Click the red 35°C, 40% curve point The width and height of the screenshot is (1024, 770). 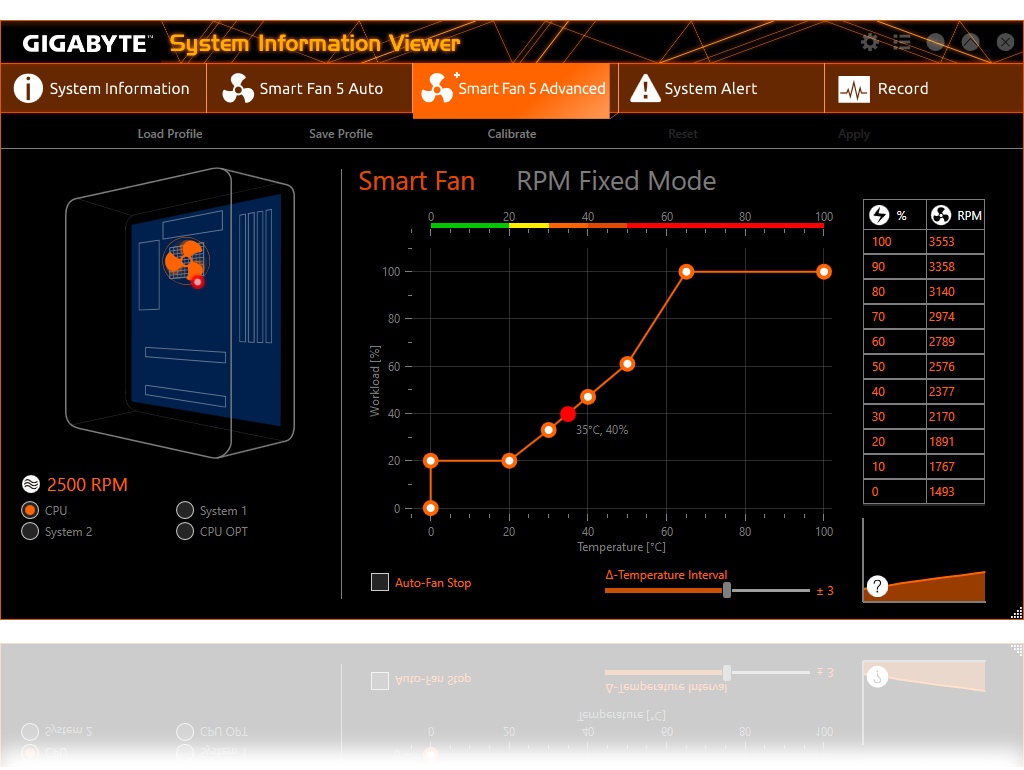(568, 414)
